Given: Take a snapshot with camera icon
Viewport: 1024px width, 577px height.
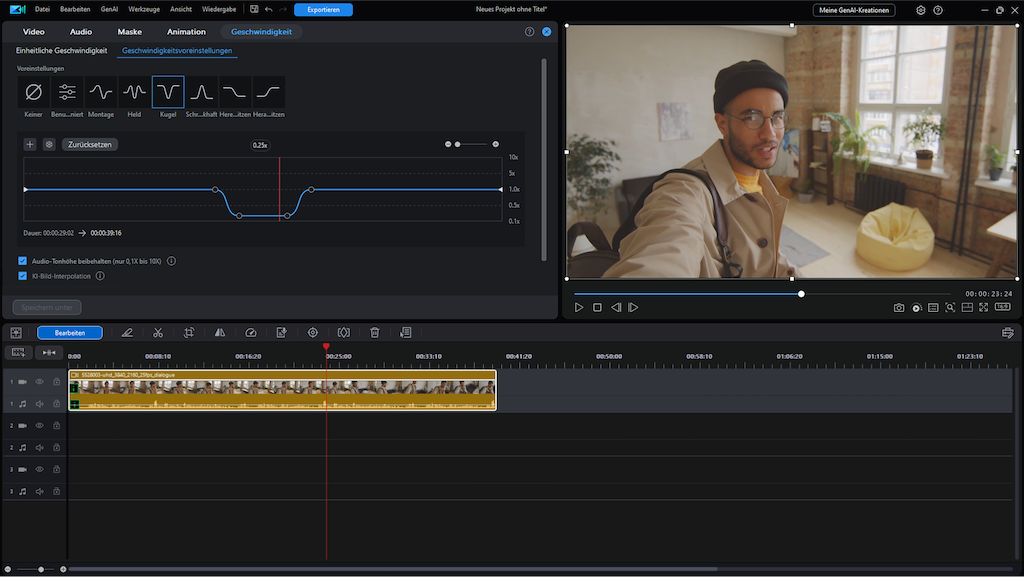Looking at the screenshot, I should coord(899,308).
